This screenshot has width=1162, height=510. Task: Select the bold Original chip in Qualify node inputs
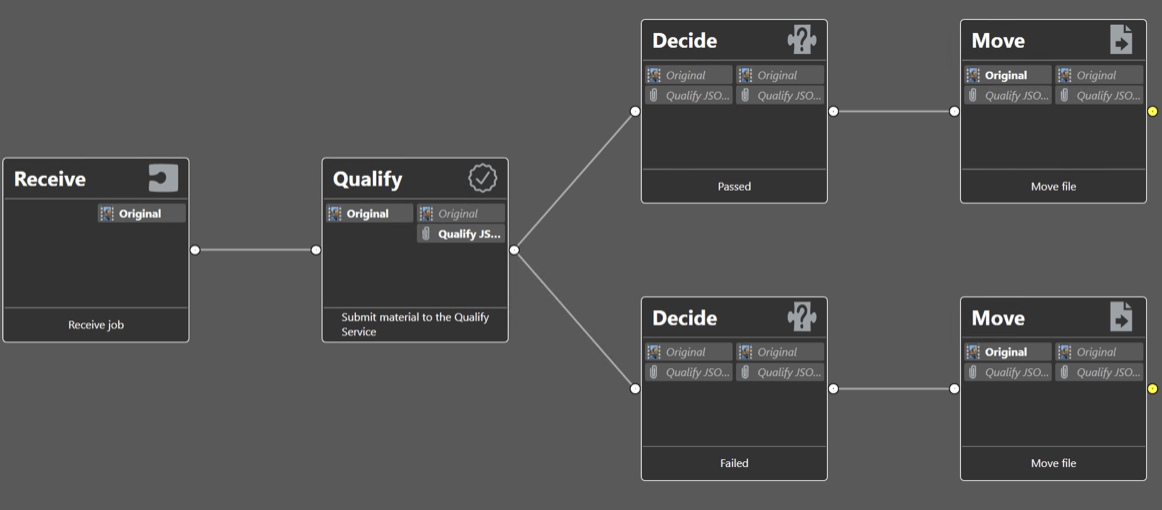click(370, 213)
